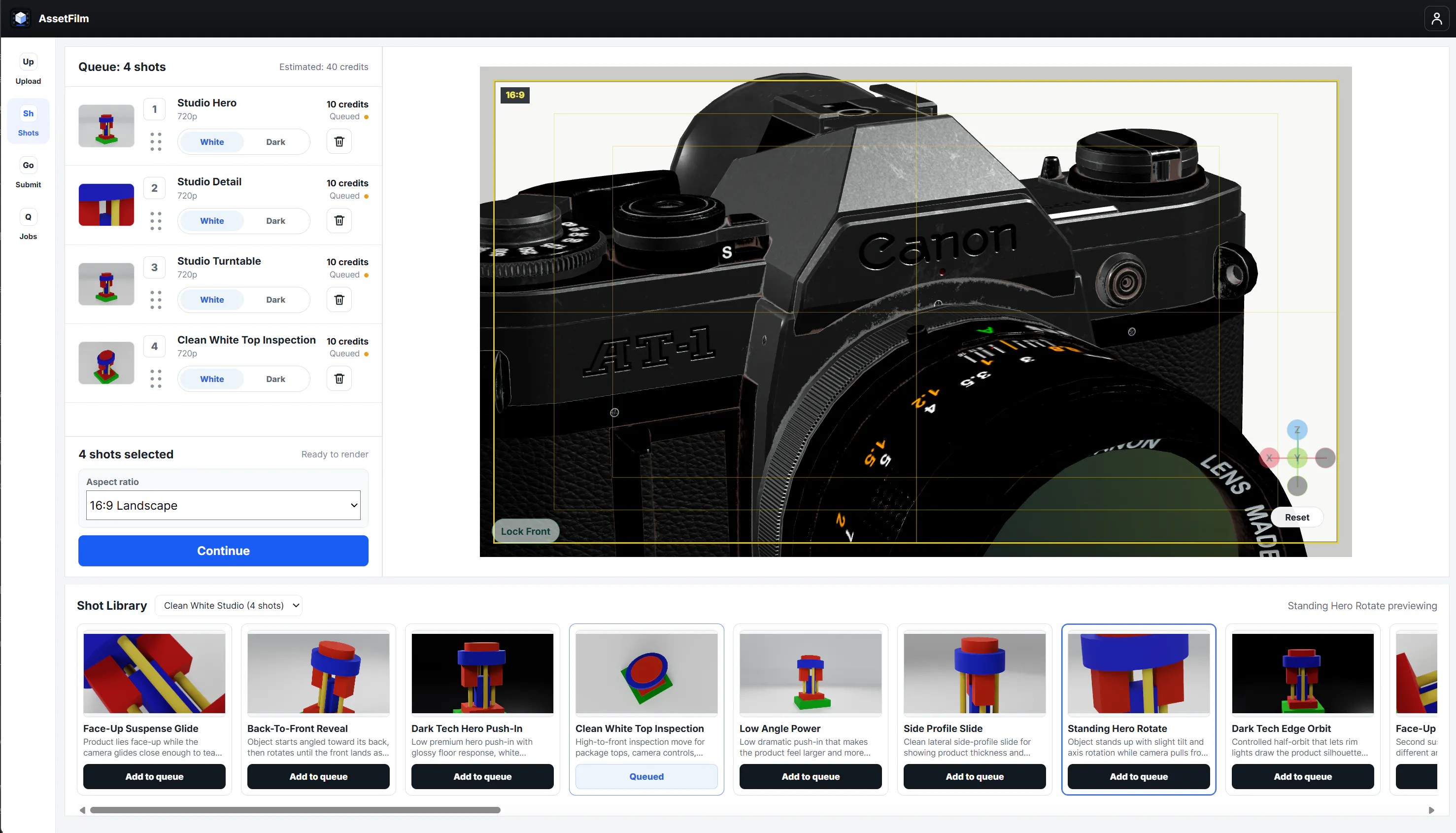Add Dark Tech Hero Push-In to queue
The width and height of the screenshot is (1456, 833).
482,776
